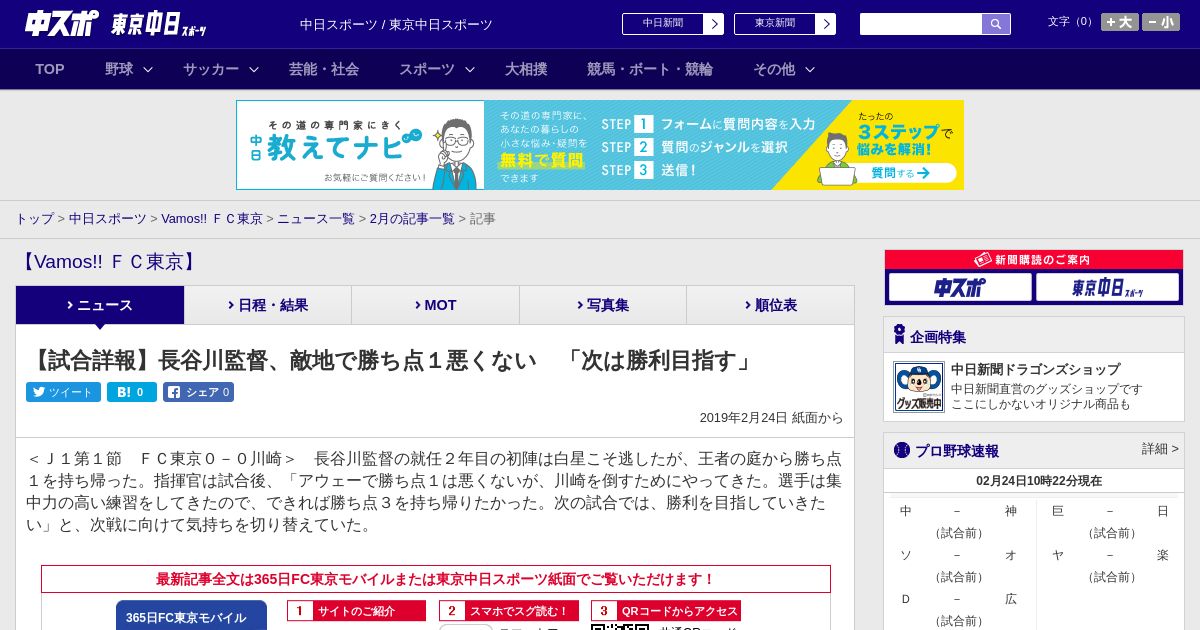Click the 中スポ subscription banner button

point(960,288)
